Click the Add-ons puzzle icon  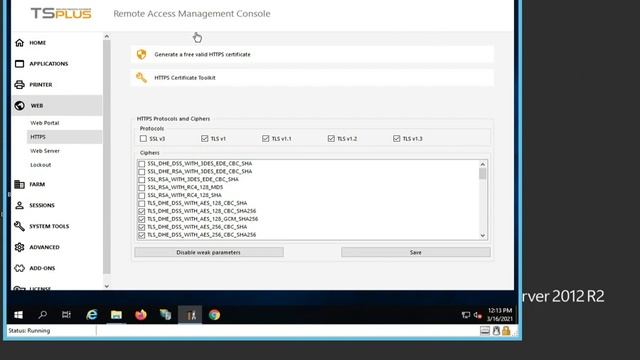pos(19,268)
